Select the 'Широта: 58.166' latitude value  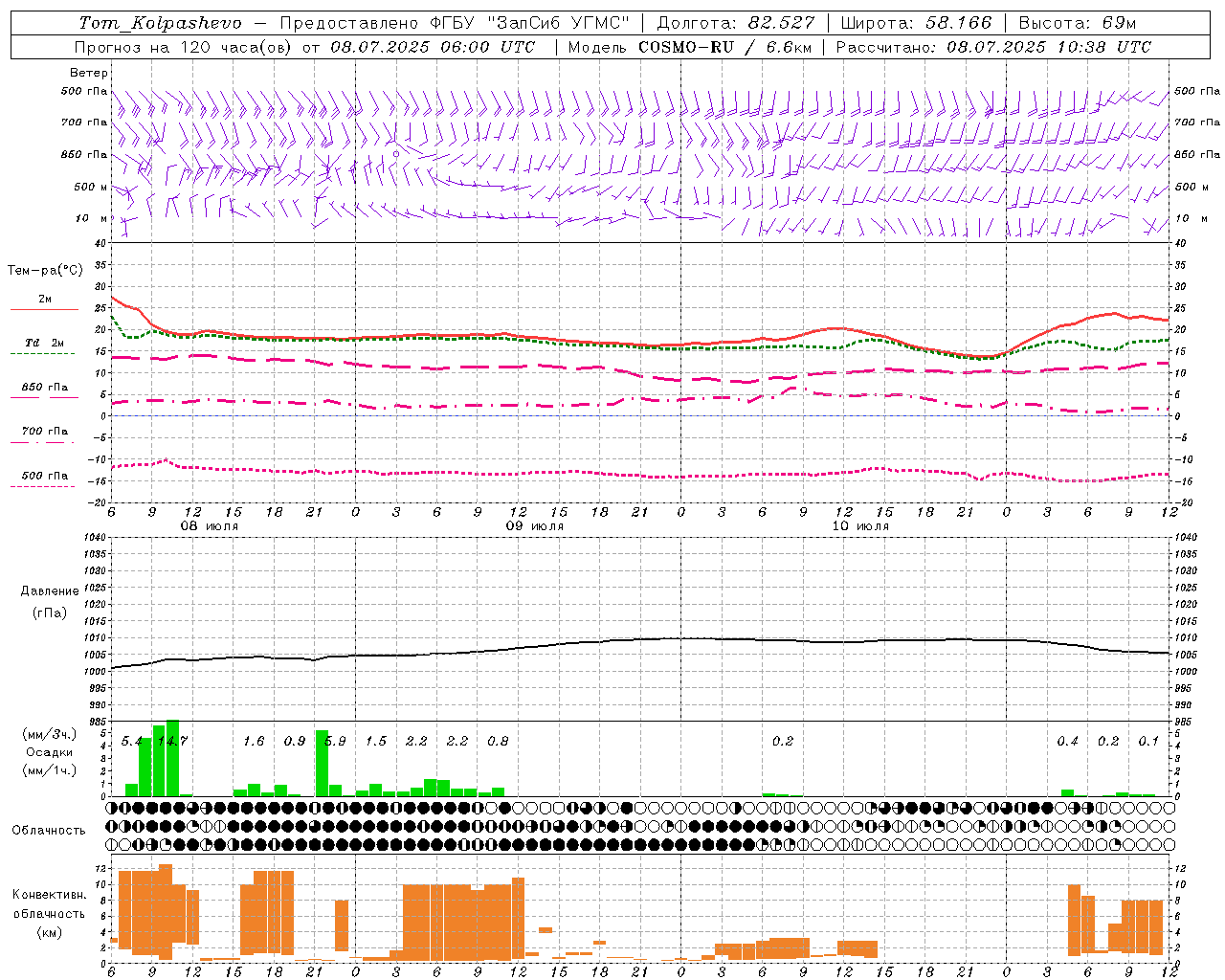917,23
